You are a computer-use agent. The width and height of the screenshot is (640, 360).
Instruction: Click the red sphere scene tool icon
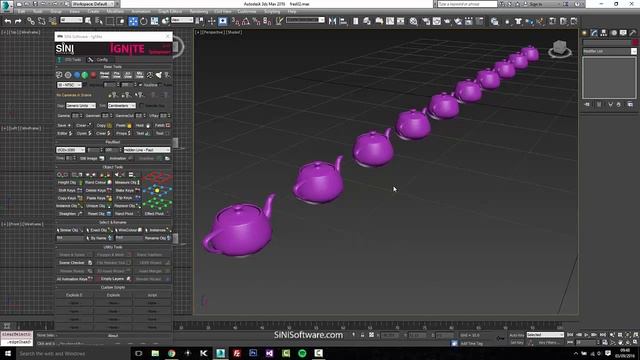pyautogui.click(x=93, y=75)
